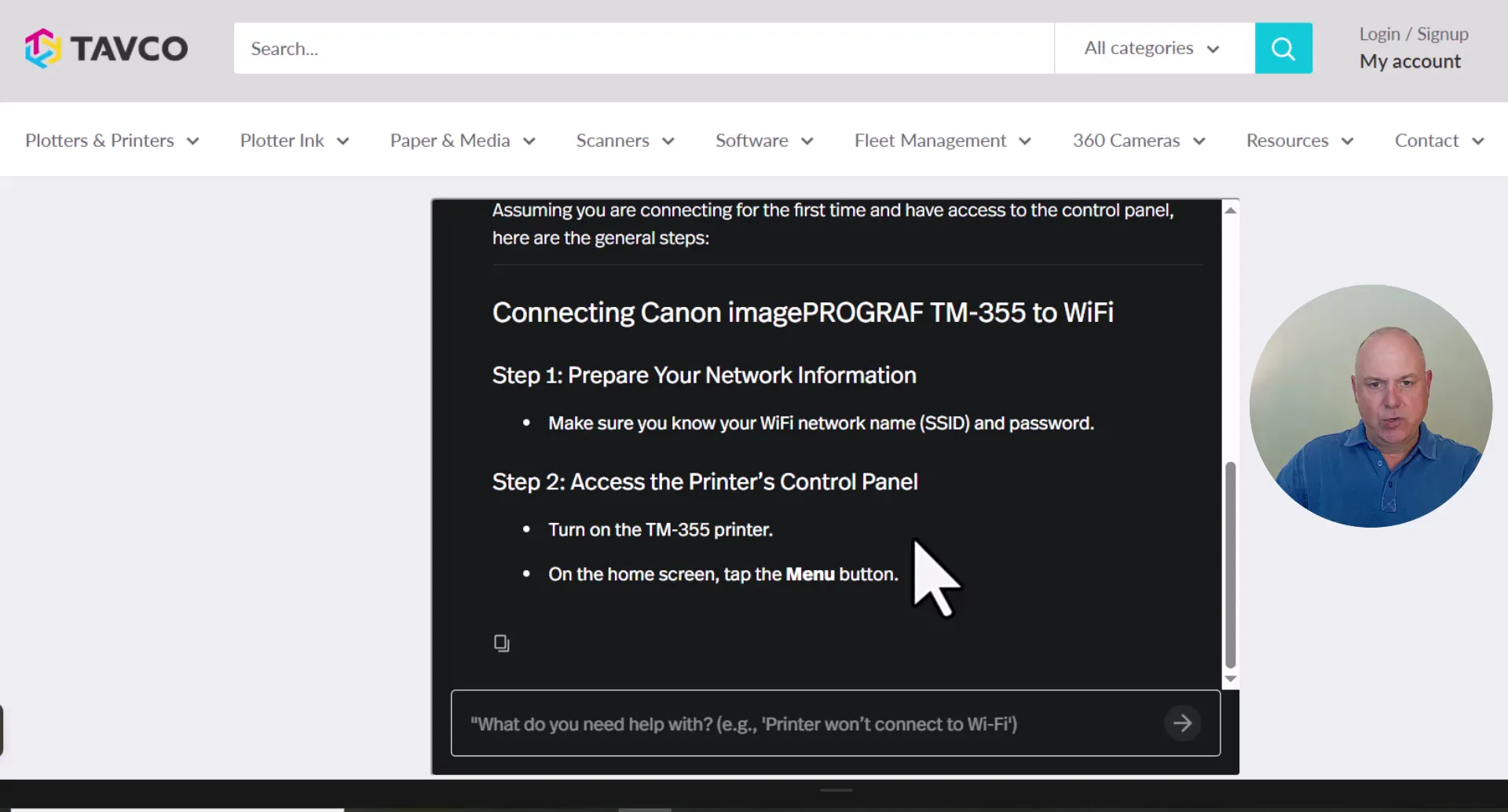Screen dimensions: 1508x812
Task: Open the Fleet Management menu
Action: pyautogui.click(x=942, y=141)
